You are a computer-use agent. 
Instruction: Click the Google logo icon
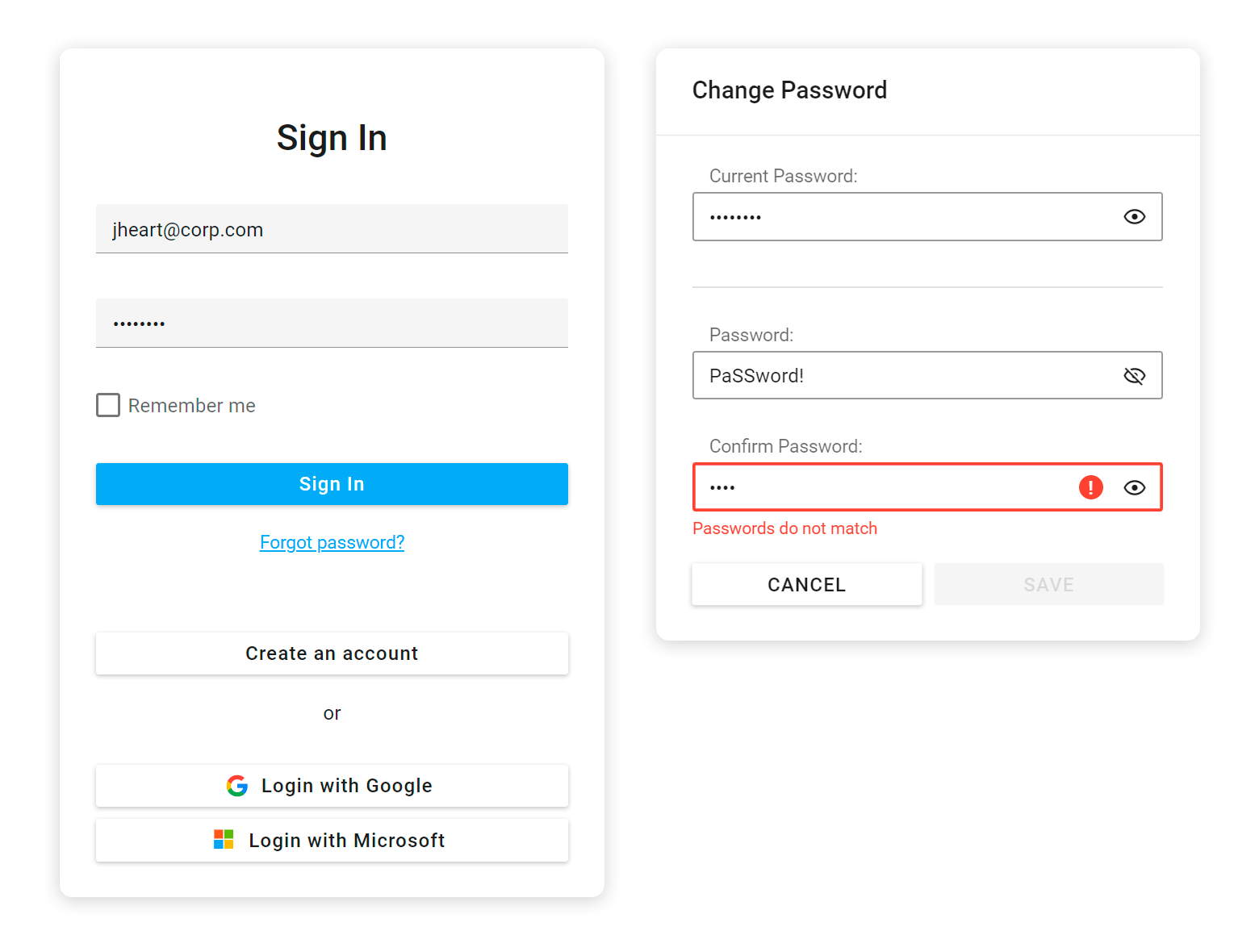(x=237, y=786)
